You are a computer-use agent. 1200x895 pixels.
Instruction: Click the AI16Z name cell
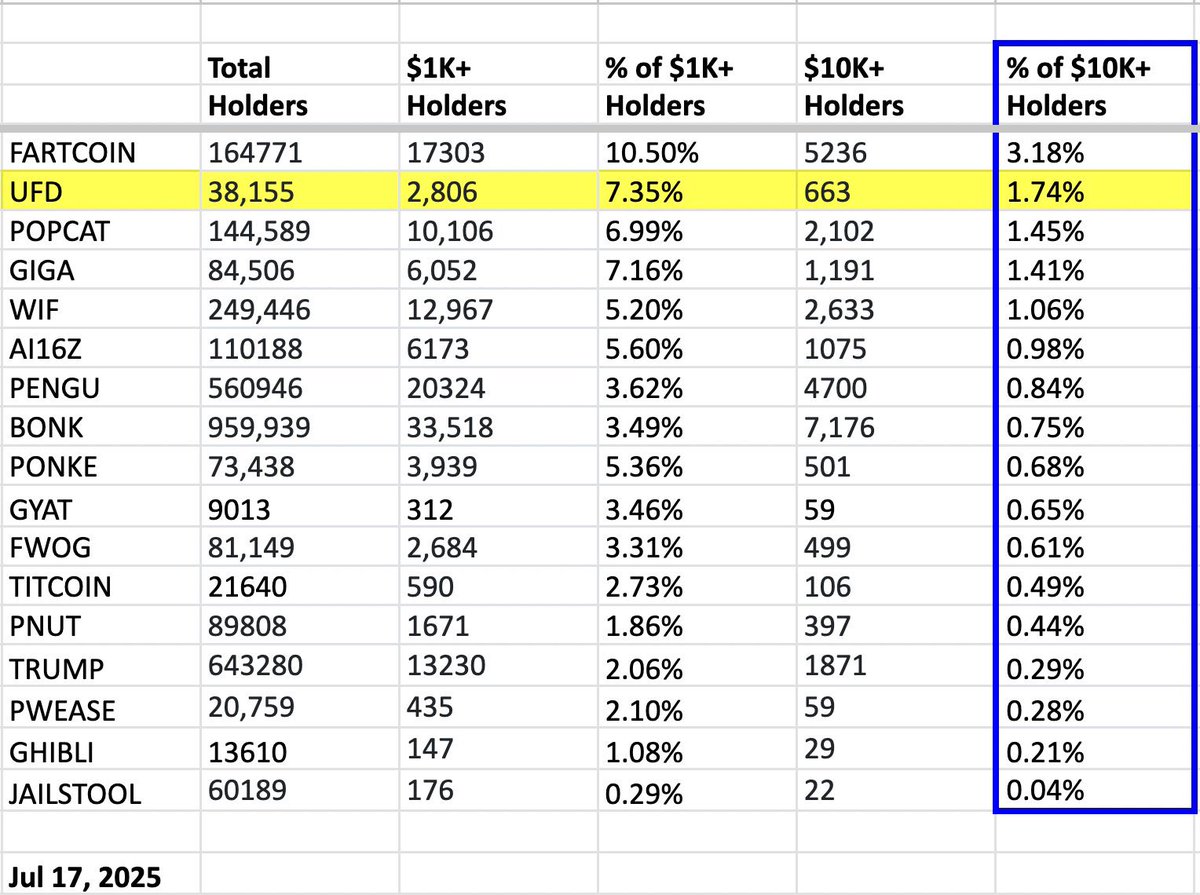(100, 349)
